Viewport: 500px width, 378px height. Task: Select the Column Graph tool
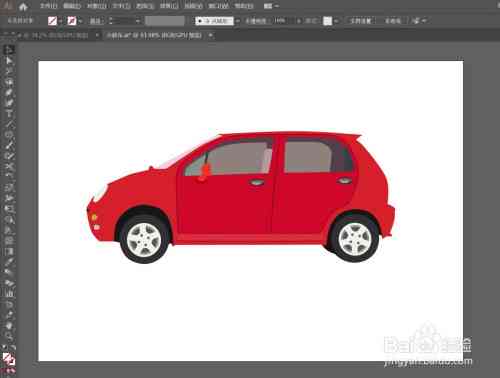tap(9, 293)
